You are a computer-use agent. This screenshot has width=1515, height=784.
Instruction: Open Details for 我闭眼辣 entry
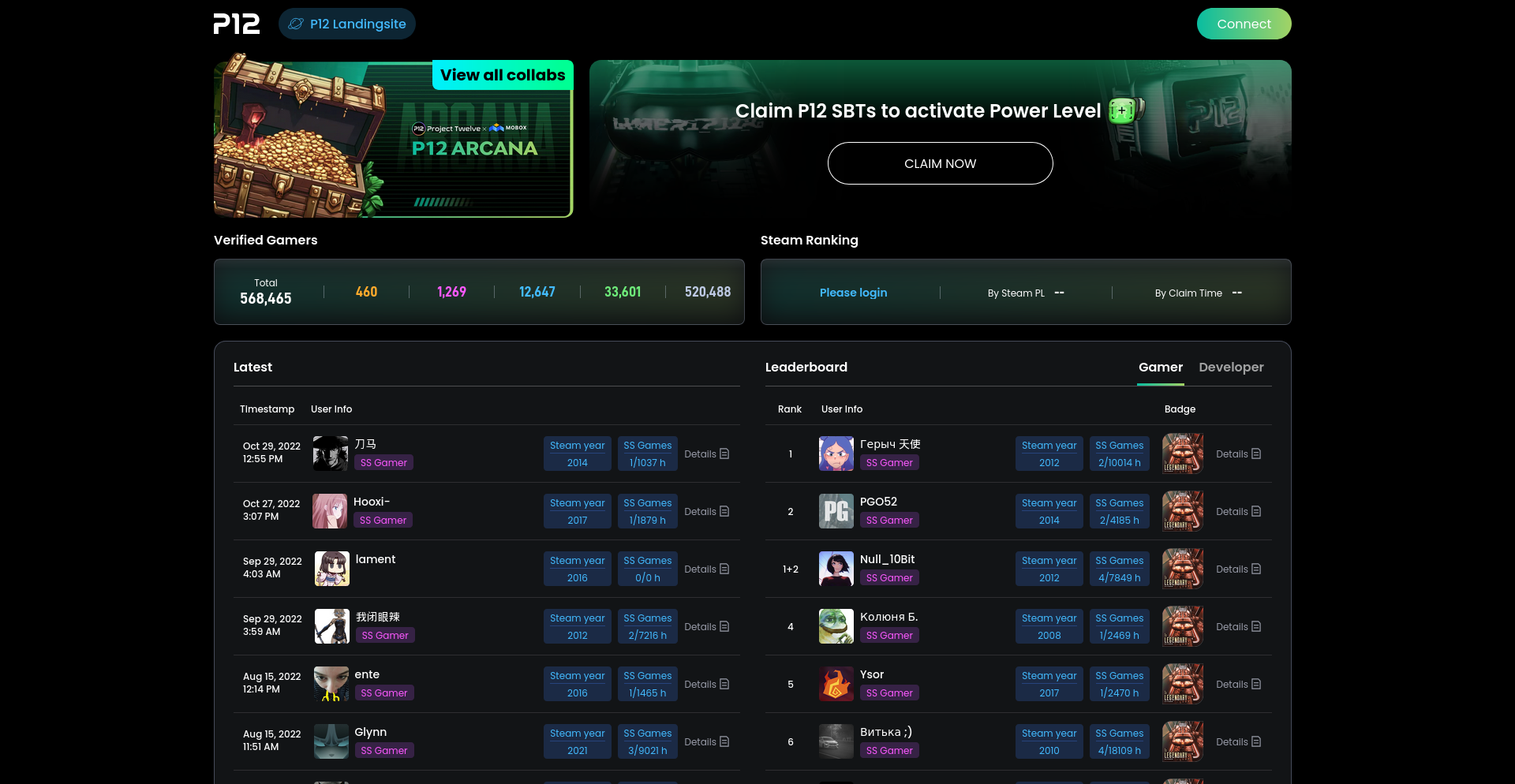(x=707, y=626)
